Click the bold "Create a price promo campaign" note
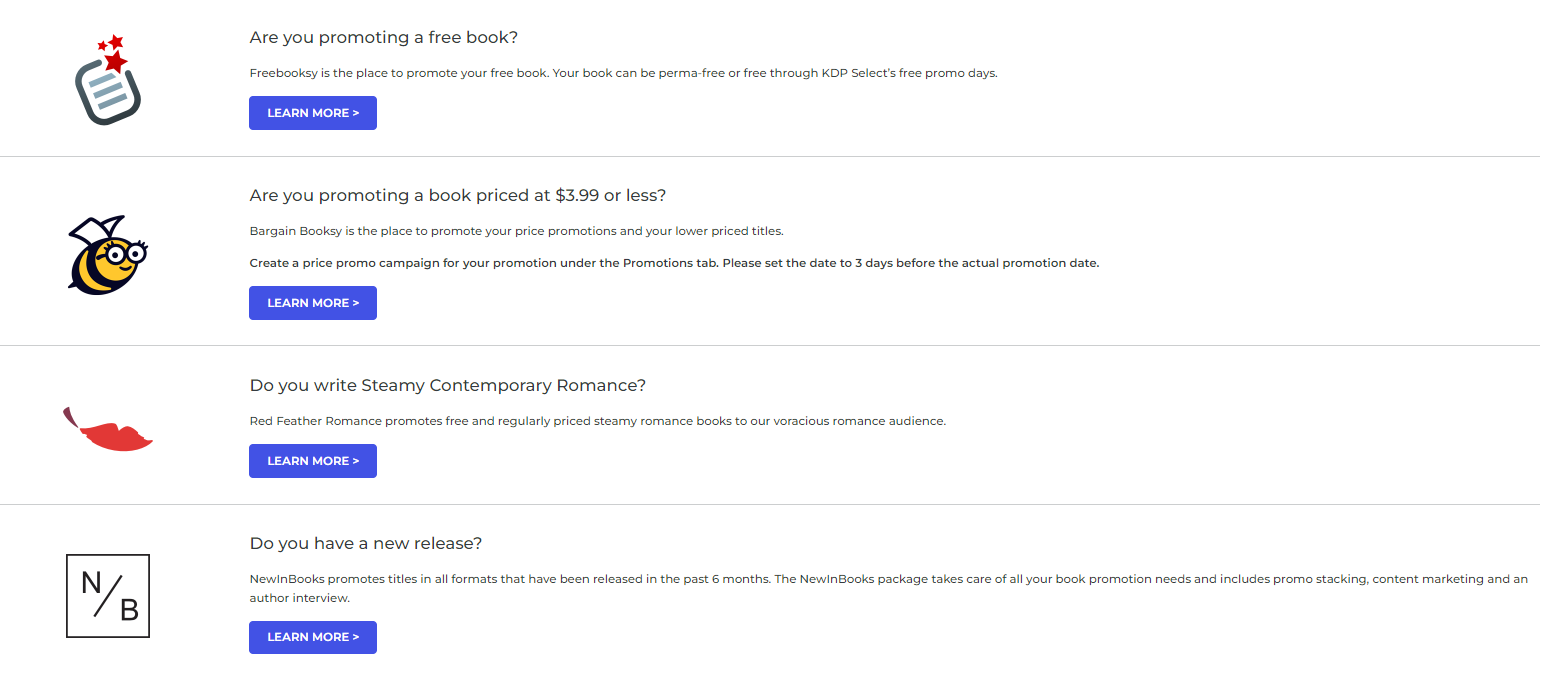The height and width of the screenshot is (682, 1562). (674, 263)
